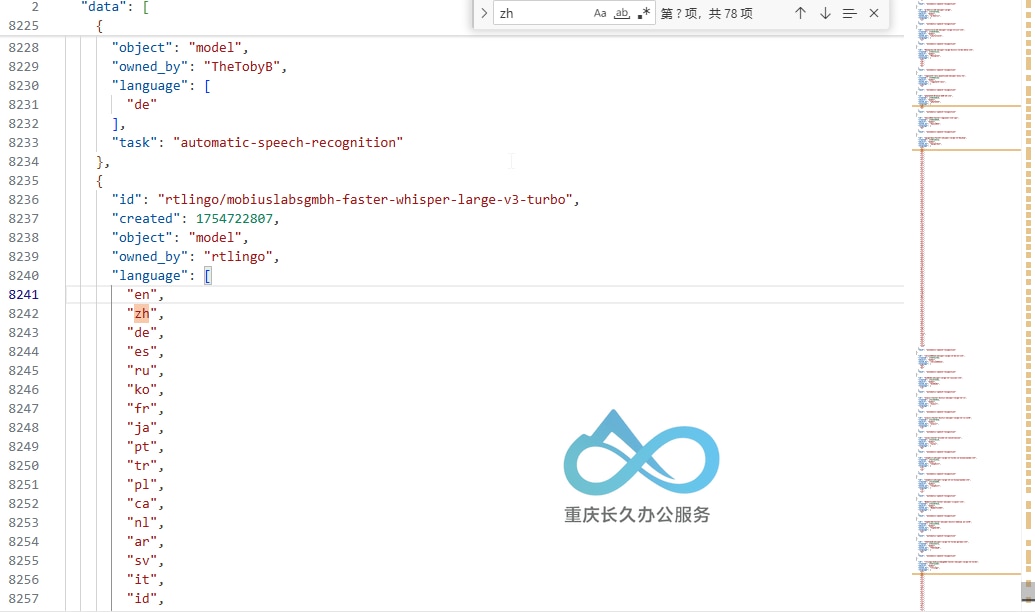1035x612 pixels.
Task: Click the sticky scroll line "data": [
Action: click(x=115, y=7)
